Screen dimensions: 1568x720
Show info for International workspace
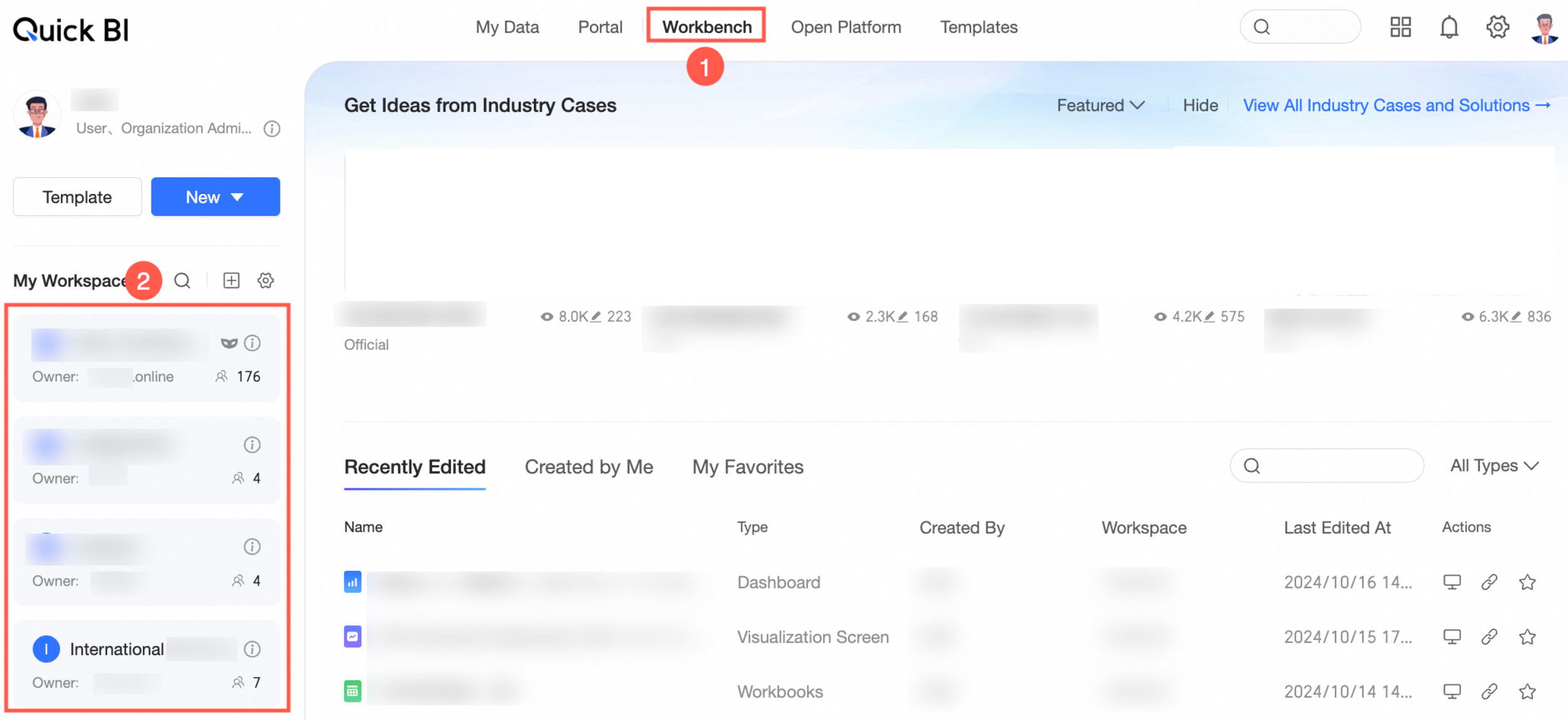(x=252, y=649)
